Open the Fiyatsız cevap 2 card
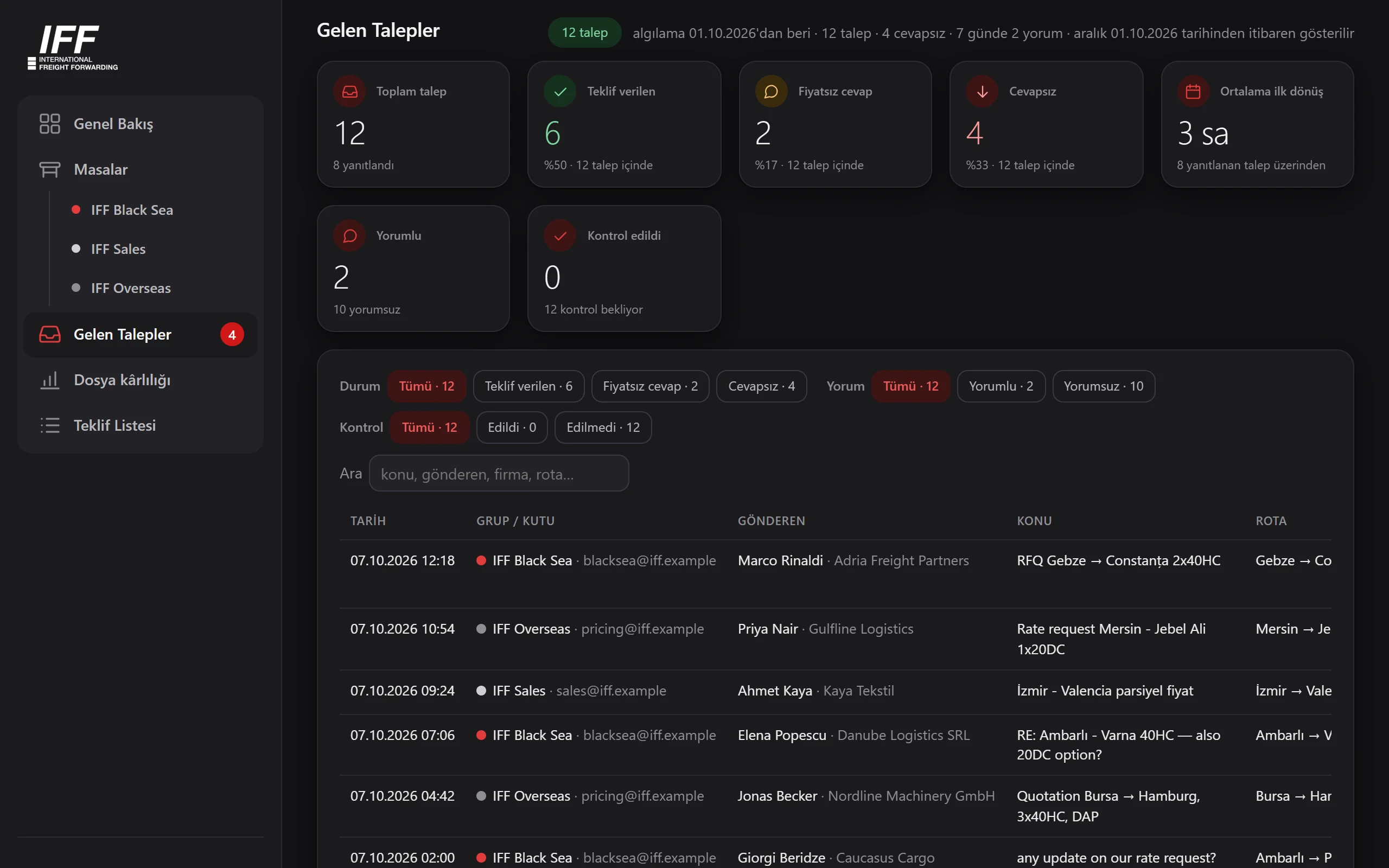The width and height of the screenshot is (1389, 868). pyautogui.click(x=835, y=124)
